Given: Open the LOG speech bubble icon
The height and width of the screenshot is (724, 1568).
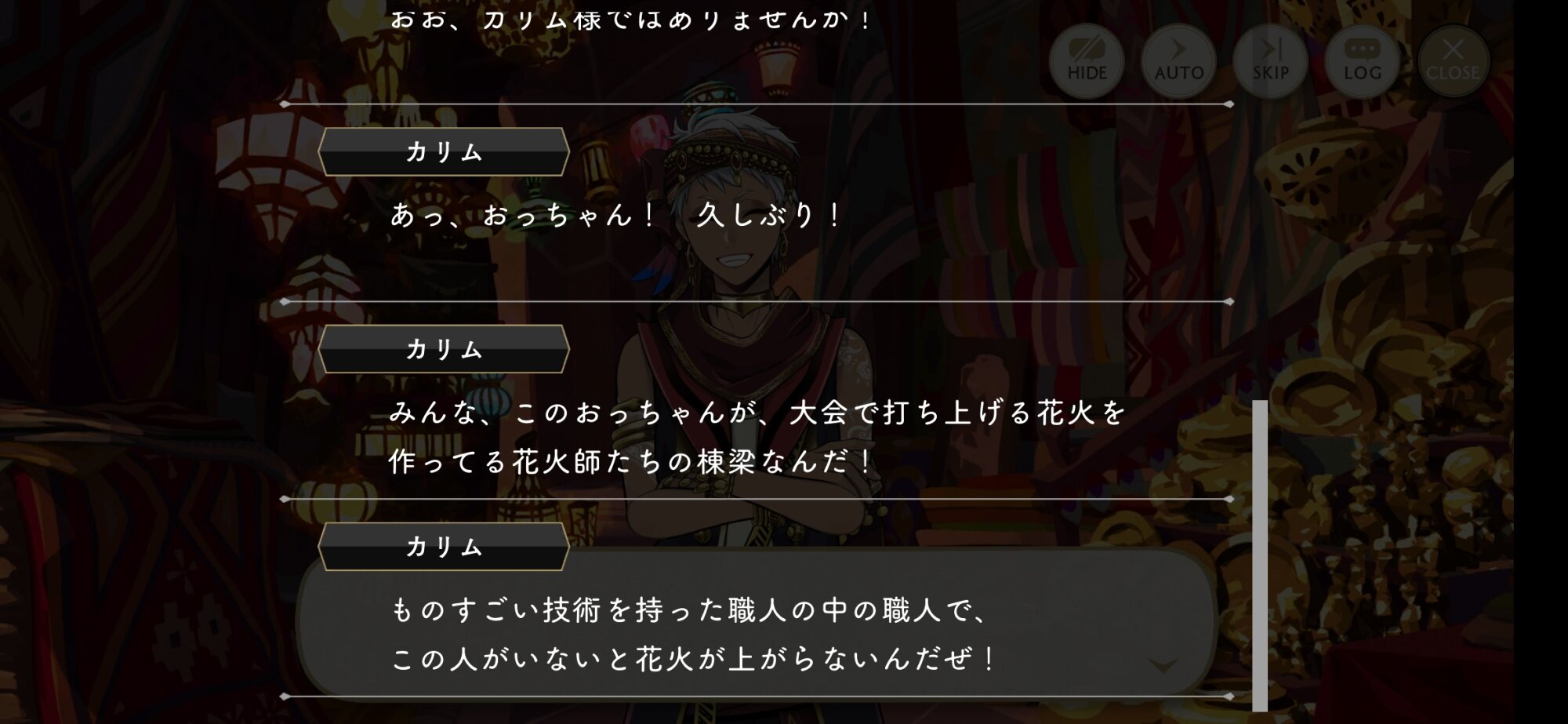Looking at the screenshot, I should coord(1362,60).
